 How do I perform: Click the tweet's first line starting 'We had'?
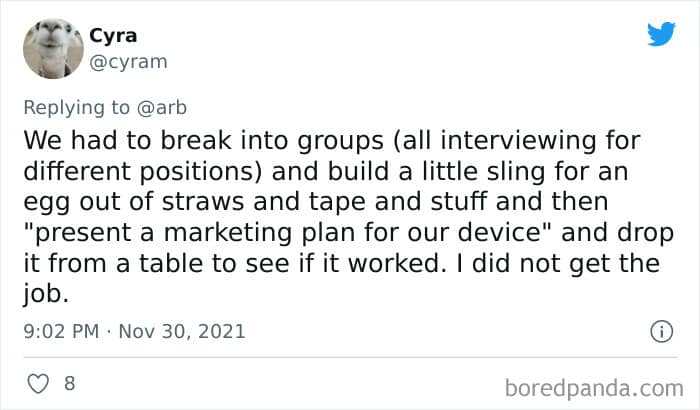(332, 141)
